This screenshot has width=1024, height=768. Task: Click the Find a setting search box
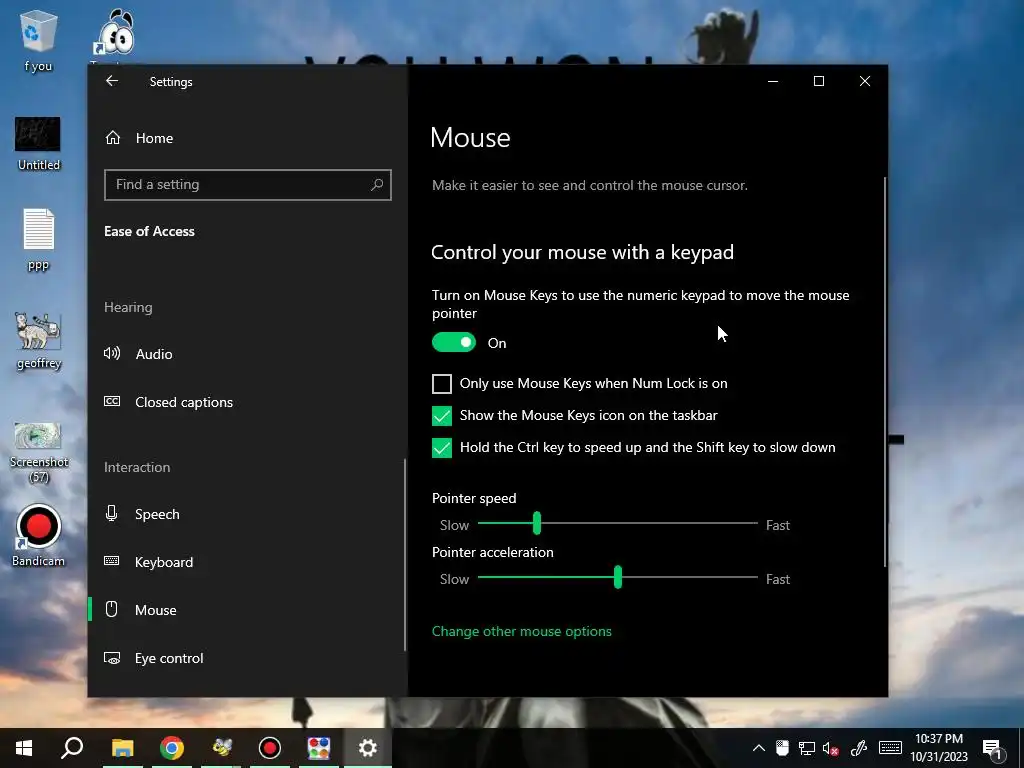(x=248, y=185)
